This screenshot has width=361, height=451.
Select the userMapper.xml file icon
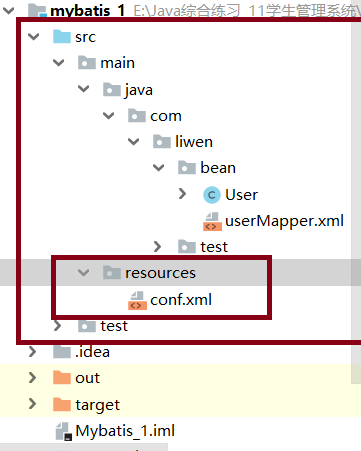212,222
